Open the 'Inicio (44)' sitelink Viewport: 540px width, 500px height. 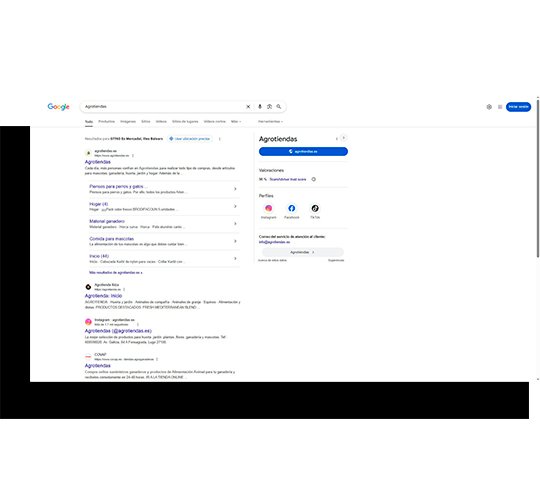click(x=99, y=256)
